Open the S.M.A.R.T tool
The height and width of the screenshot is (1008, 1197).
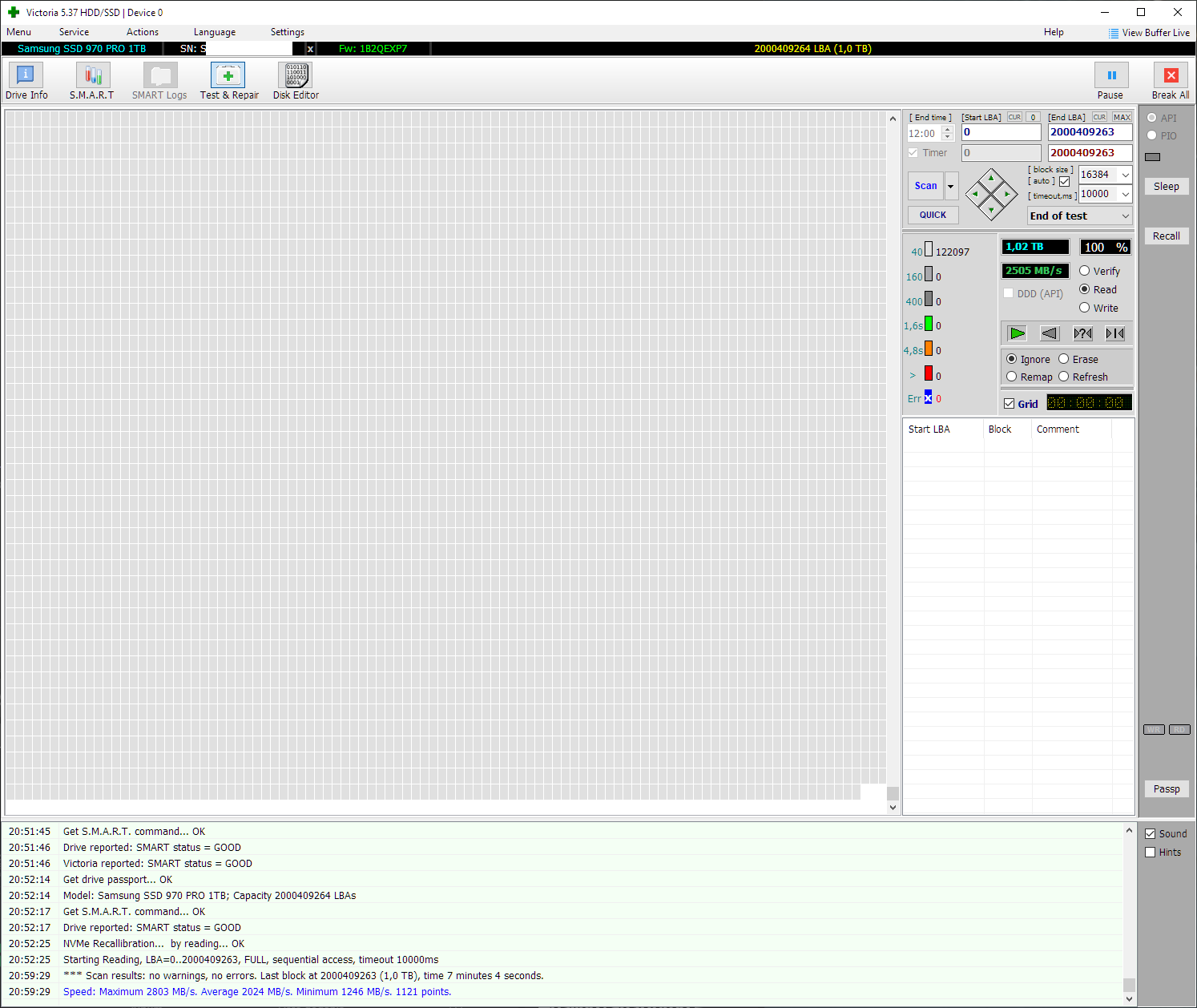92,81
